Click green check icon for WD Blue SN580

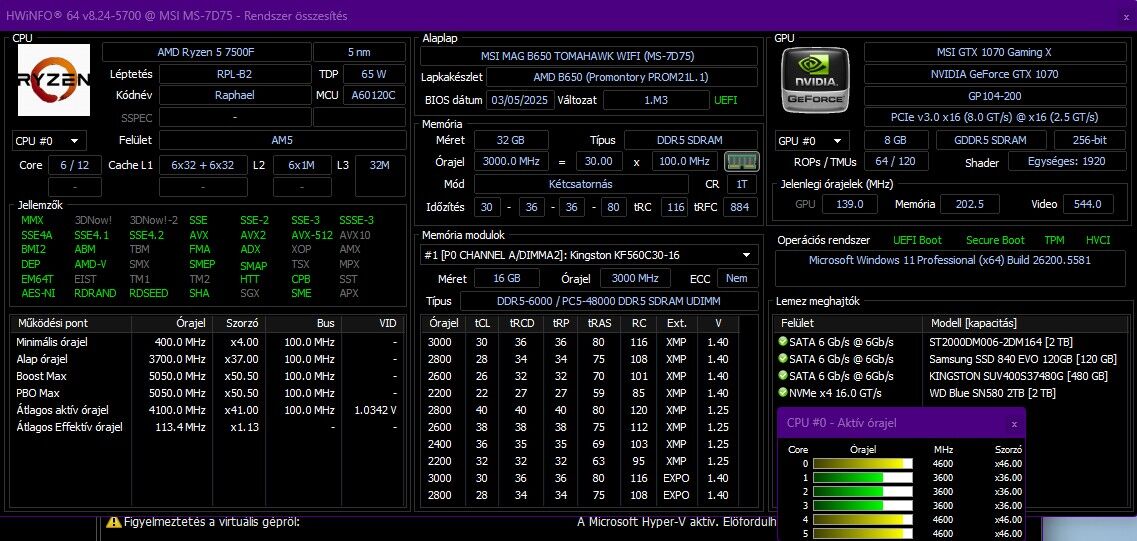[782, 392]
